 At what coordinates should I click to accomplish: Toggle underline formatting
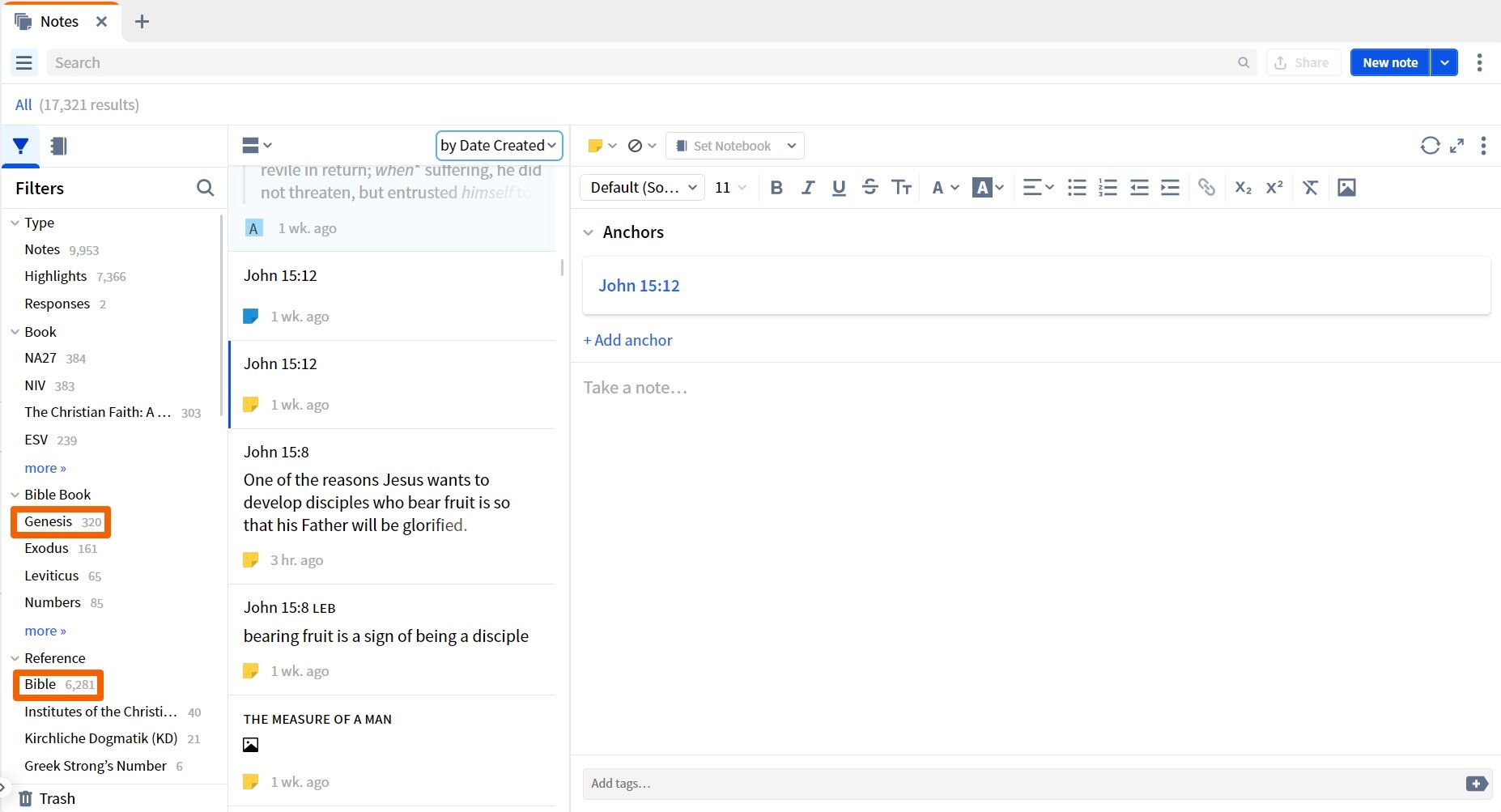point(839,187)
